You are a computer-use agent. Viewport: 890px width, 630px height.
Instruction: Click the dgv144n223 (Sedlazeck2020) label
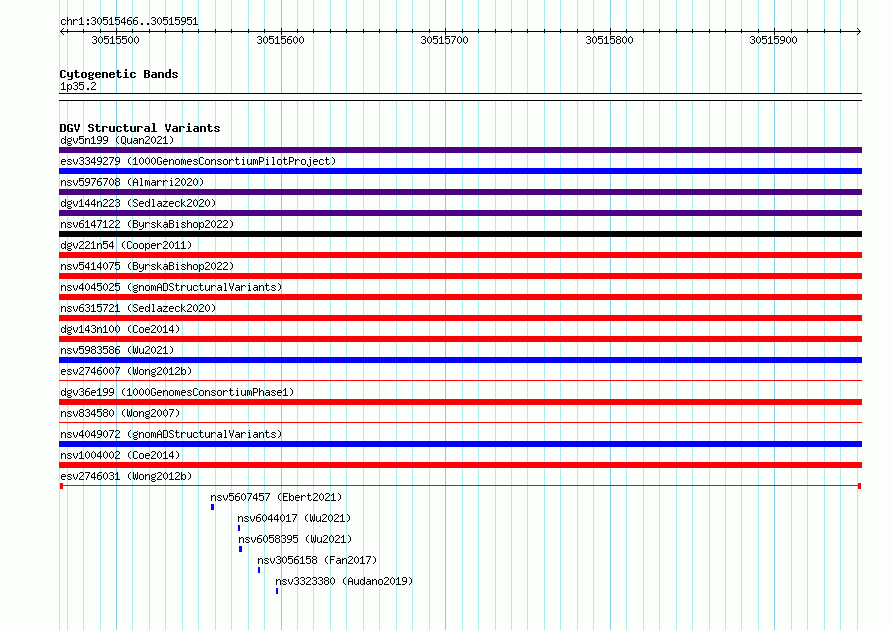point(138,203)
